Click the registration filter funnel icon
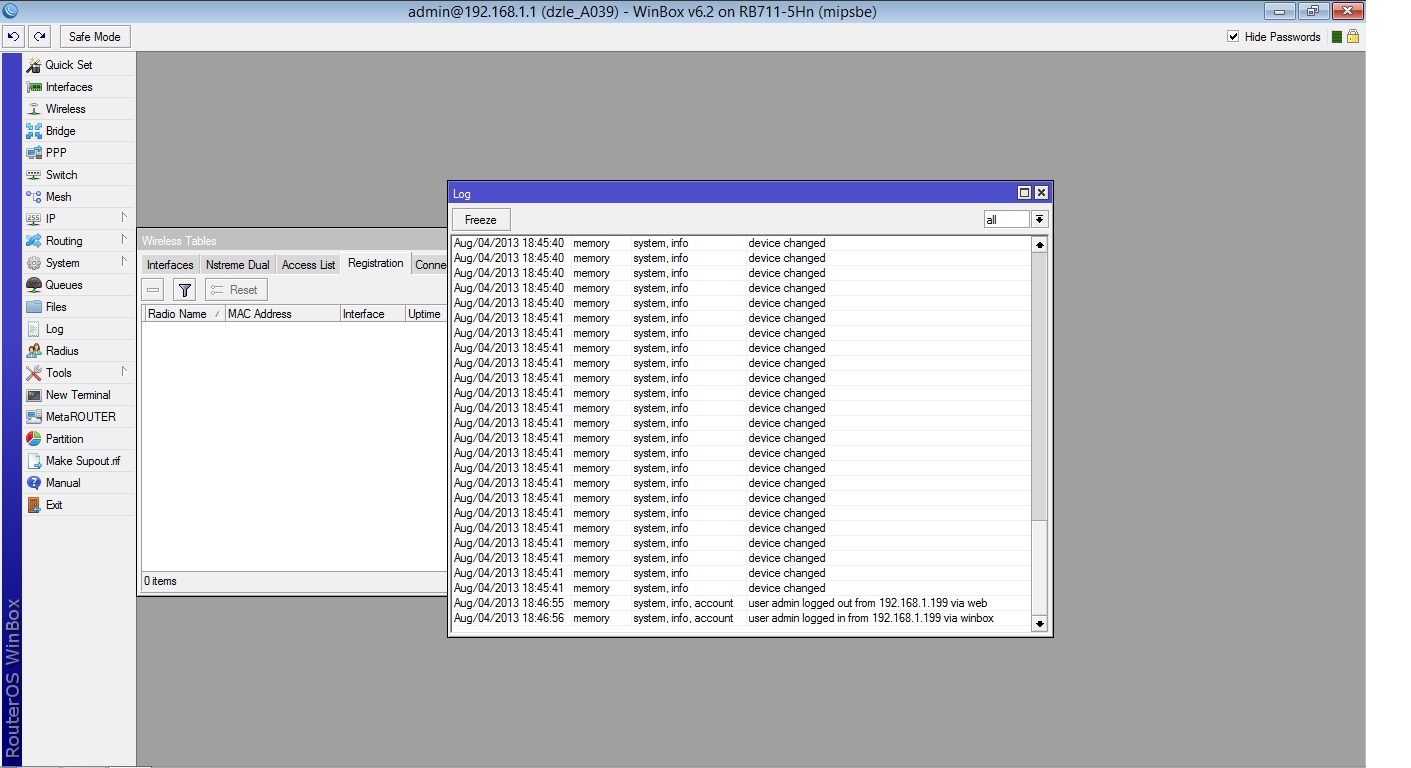Image resolution: width=1411 pixels, height=768 pixels. 184,289
